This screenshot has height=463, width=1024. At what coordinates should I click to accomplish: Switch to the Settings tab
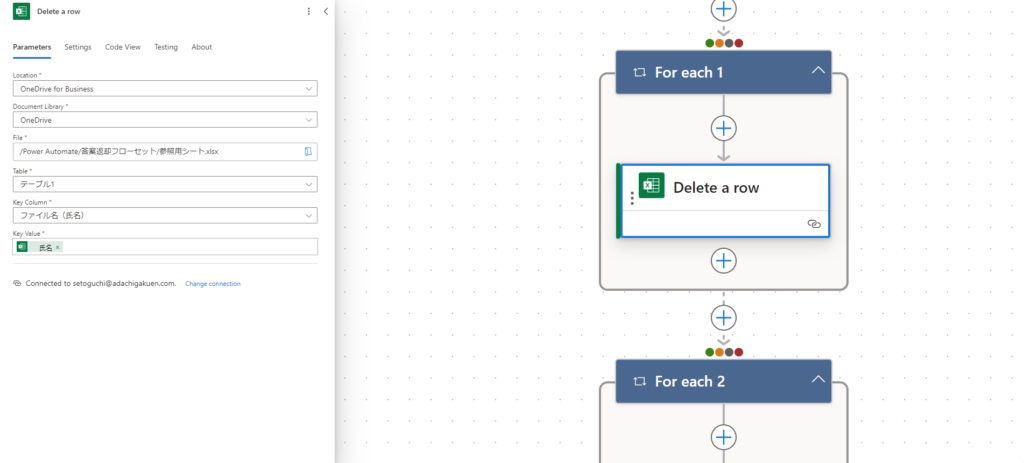coord(78,47)
